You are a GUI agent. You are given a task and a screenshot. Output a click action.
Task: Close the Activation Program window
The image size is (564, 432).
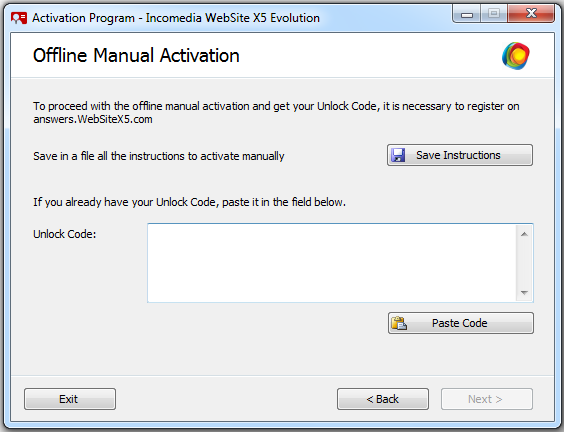[x=531, y=14]
